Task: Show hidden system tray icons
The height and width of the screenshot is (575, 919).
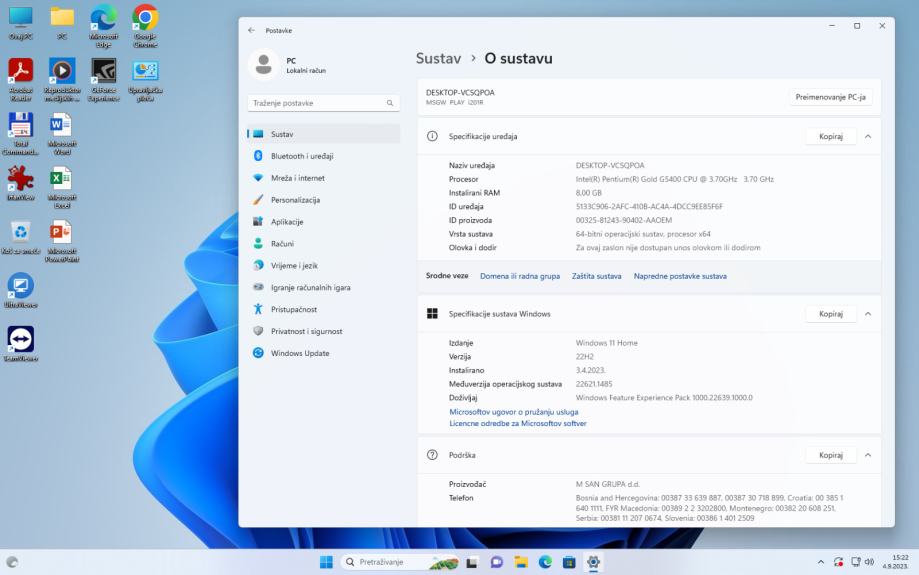Action: pyautogui.click(x=821, y=562)
